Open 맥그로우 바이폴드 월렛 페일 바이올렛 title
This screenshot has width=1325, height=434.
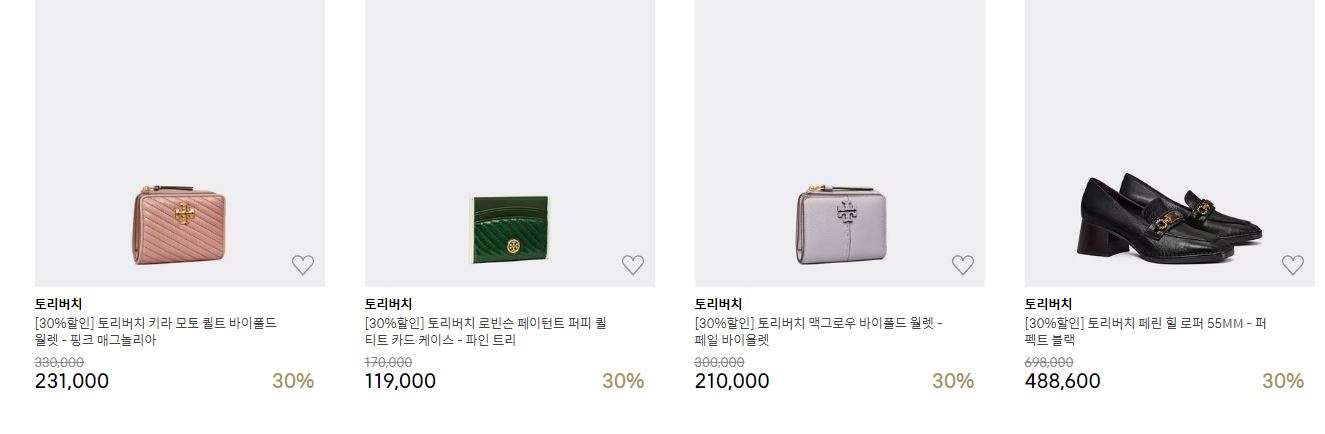(x=819, y=331)
